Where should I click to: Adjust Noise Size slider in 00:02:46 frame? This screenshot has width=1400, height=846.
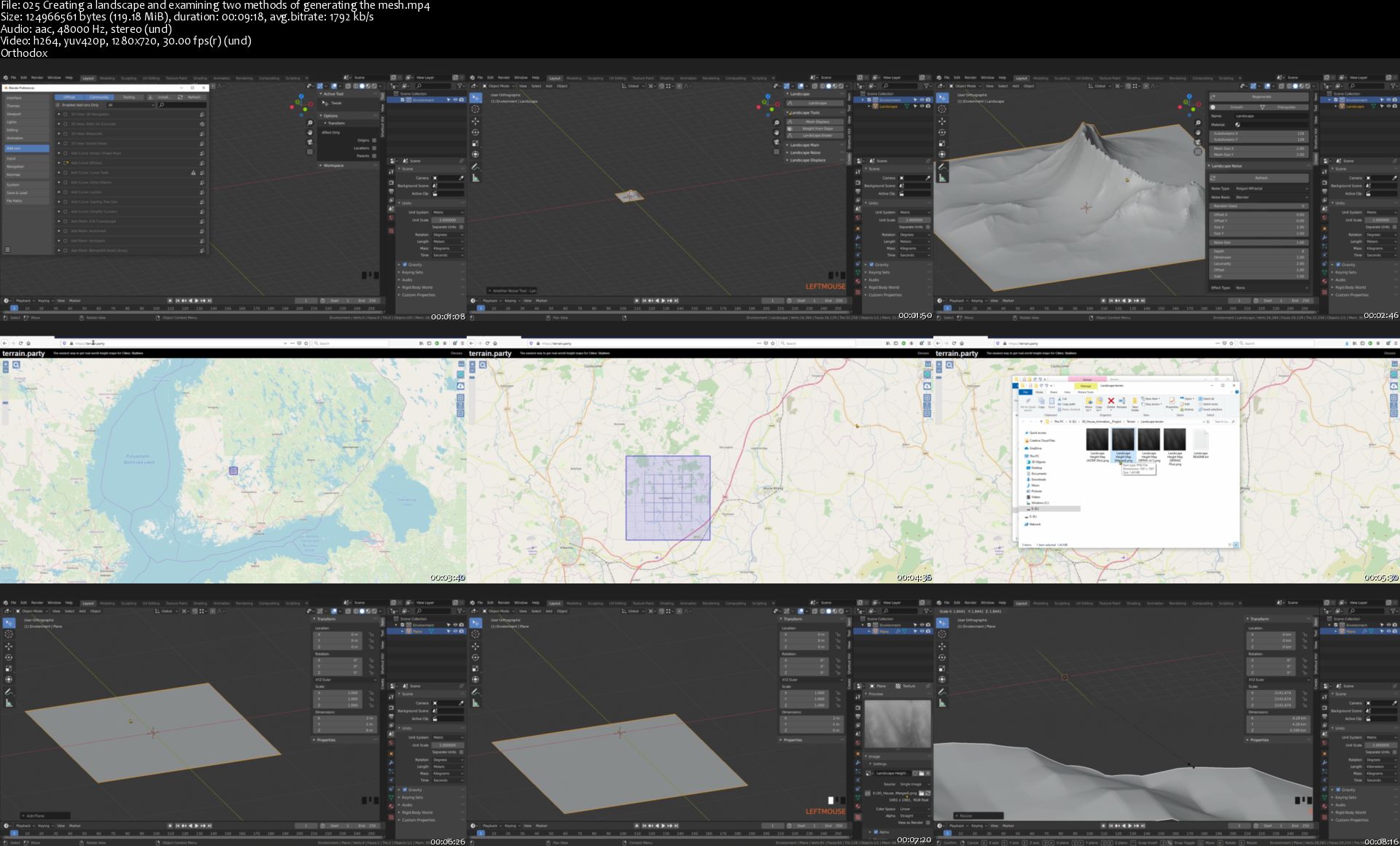coord(1259,242)
